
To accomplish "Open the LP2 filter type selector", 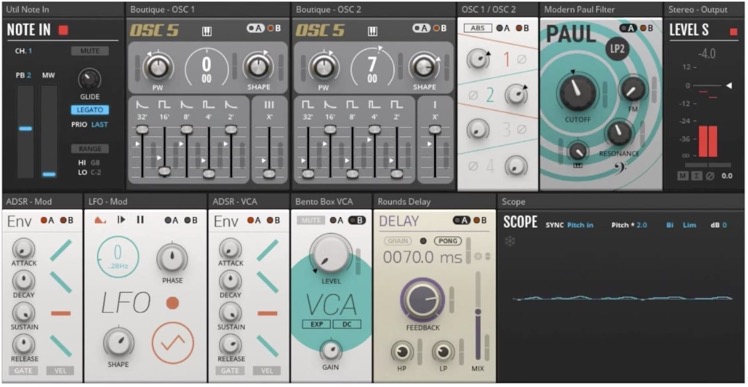I will click(616, 49).
